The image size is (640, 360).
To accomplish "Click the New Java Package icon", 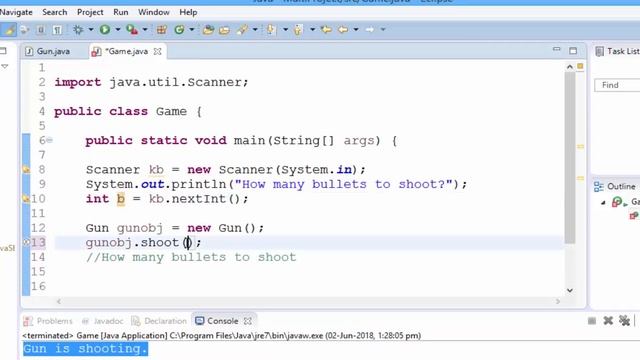I will (x=162, y=29).
